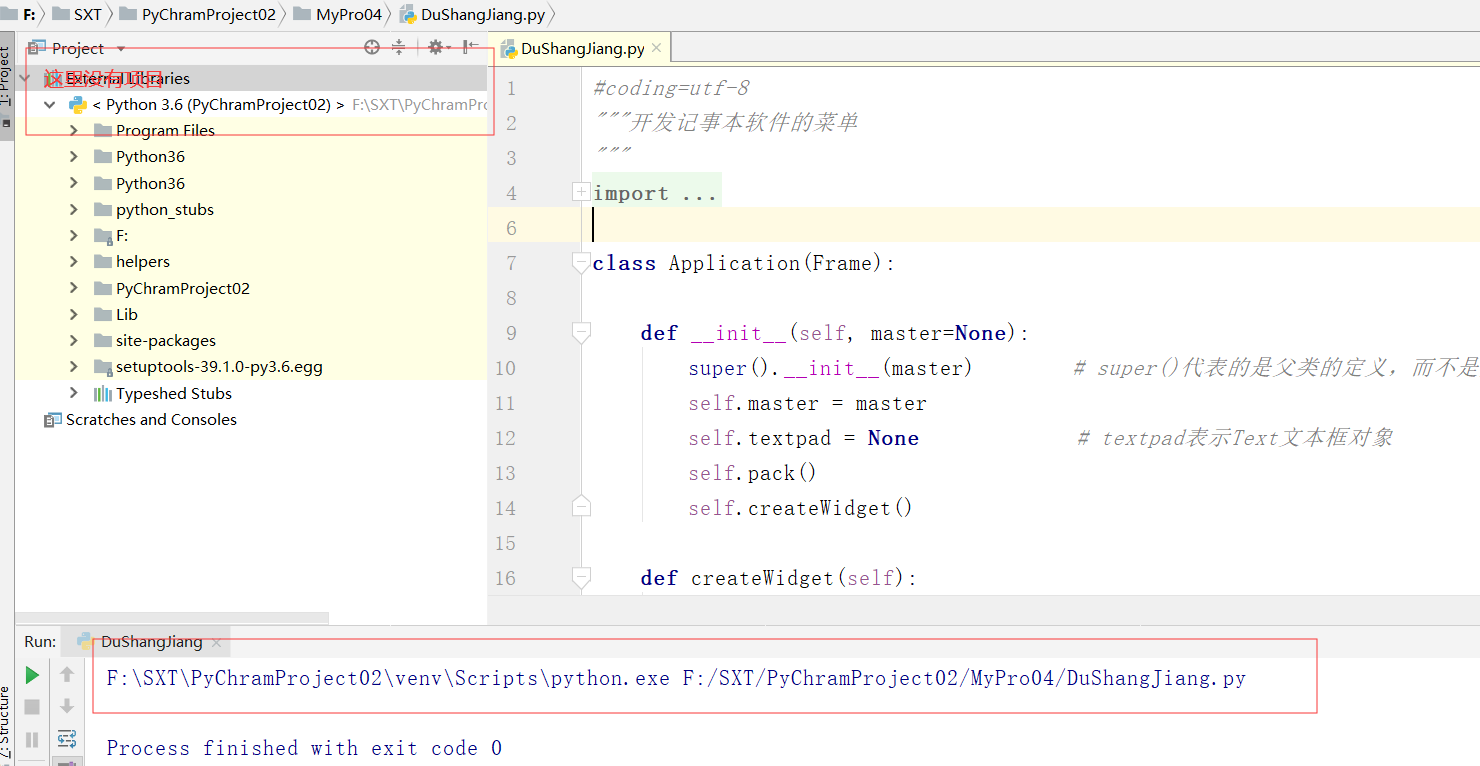Click 'self.pack()' on line 13
Image resolution: width=1480 pixels, height=766 pixels.
pos(752,473)
